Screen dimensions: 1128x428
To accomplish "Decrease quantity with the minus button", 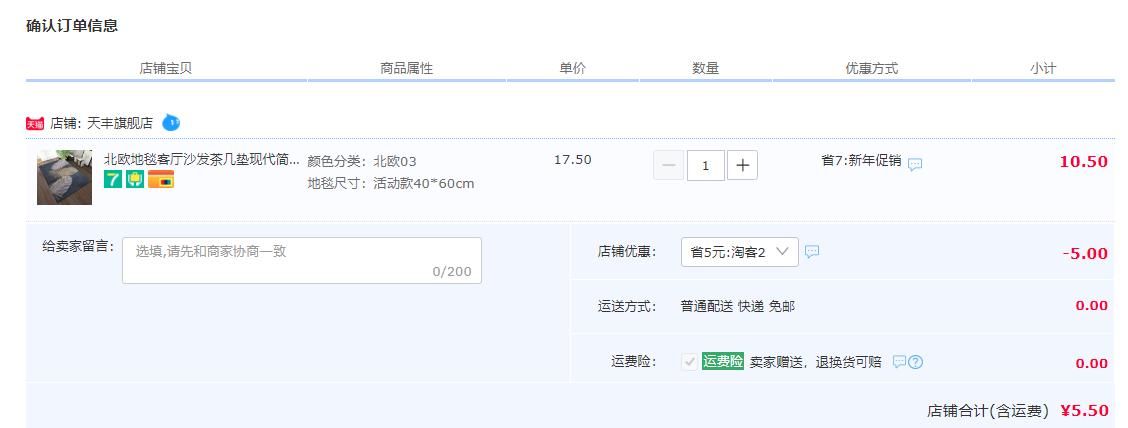I will pos(668,165).
